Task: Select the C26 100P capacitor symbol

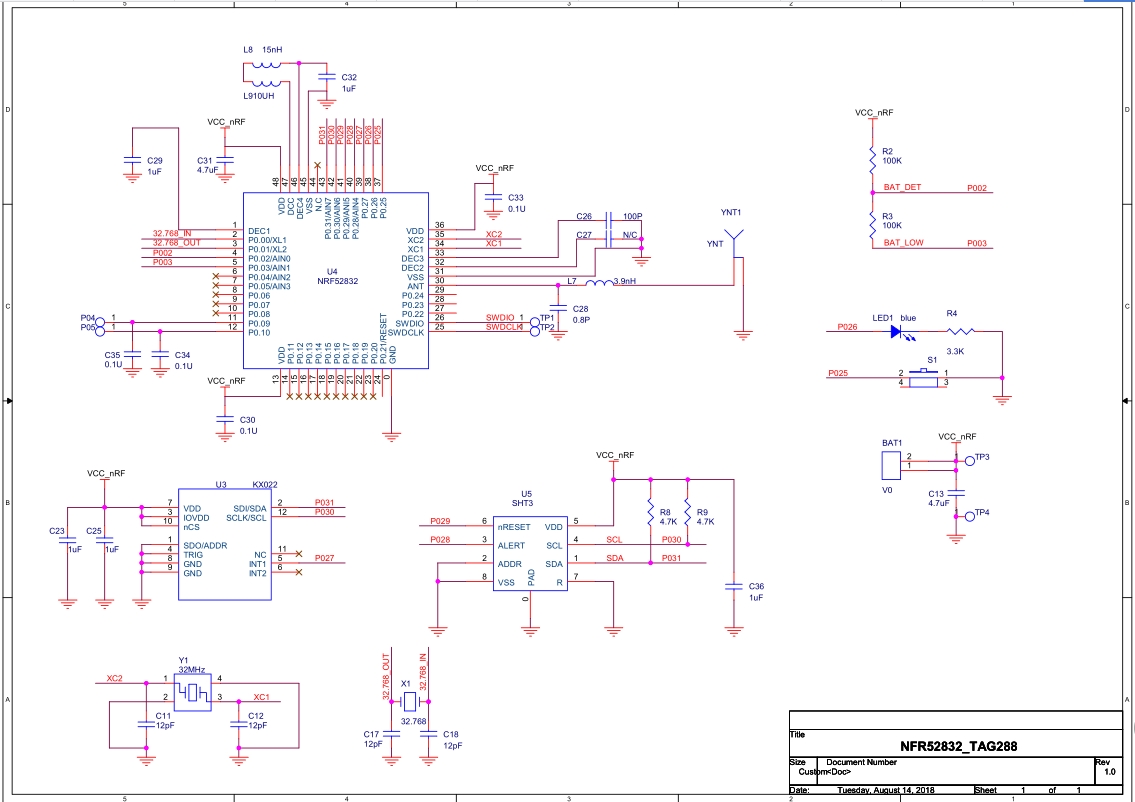Action: pos(609,218)
